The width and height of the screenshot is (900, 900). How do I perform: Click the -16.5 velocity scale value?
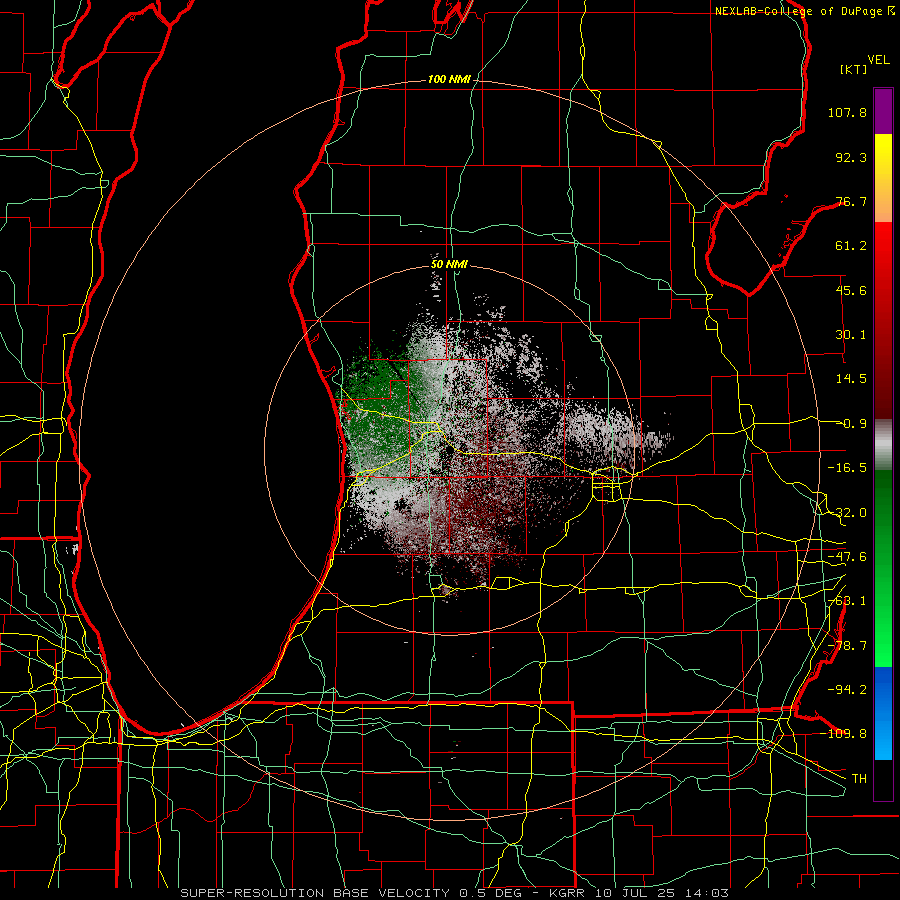(847, 468)
